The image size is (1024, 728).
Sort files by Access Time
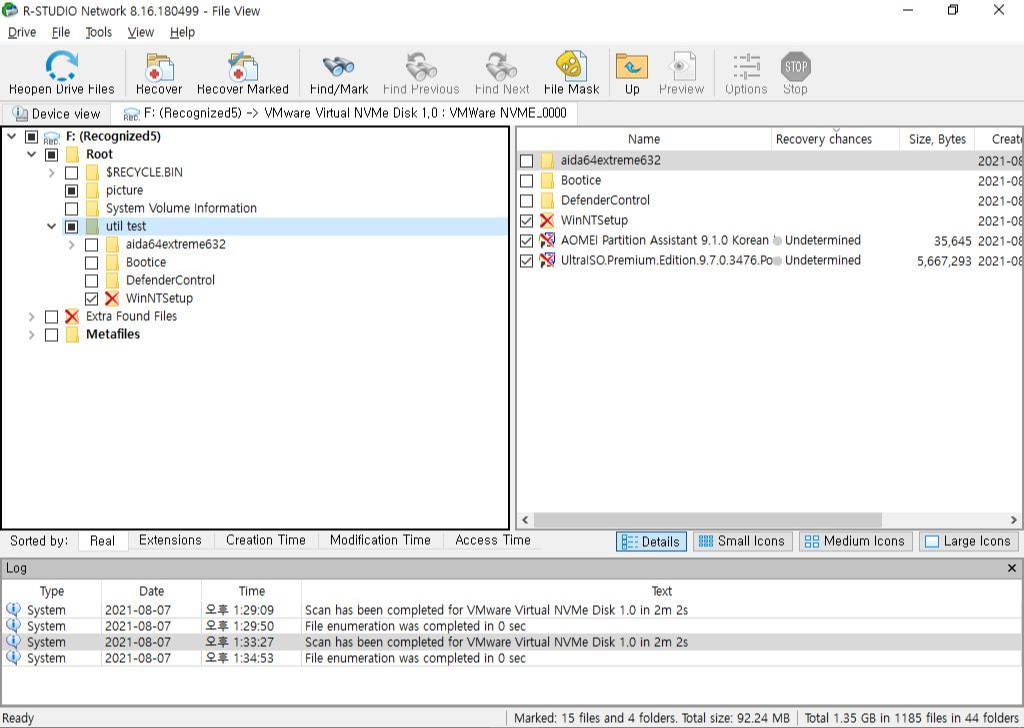492,540
